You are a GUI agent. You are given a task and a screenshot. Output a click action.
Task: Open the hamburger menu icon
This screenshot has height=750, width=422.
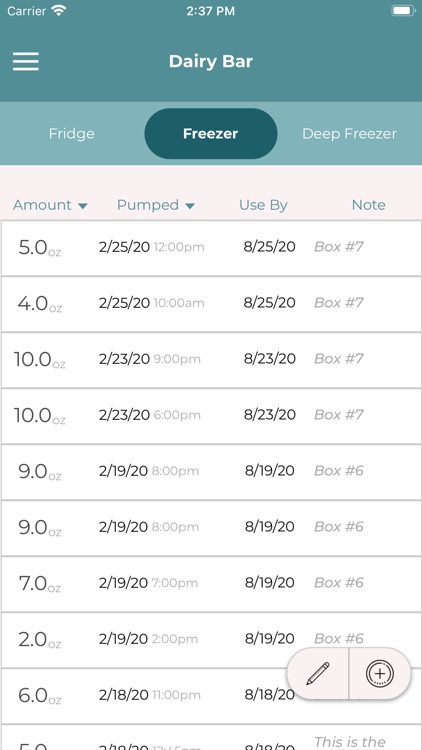(x=26, y=61)
